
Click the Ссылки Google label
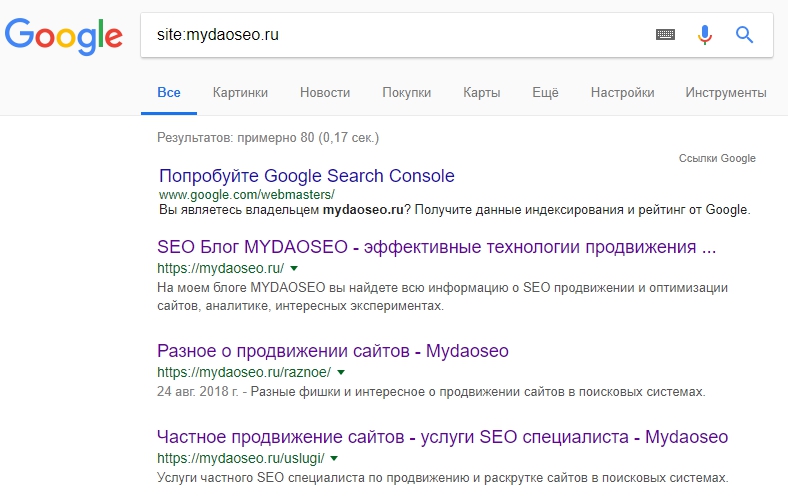[717, 158]
